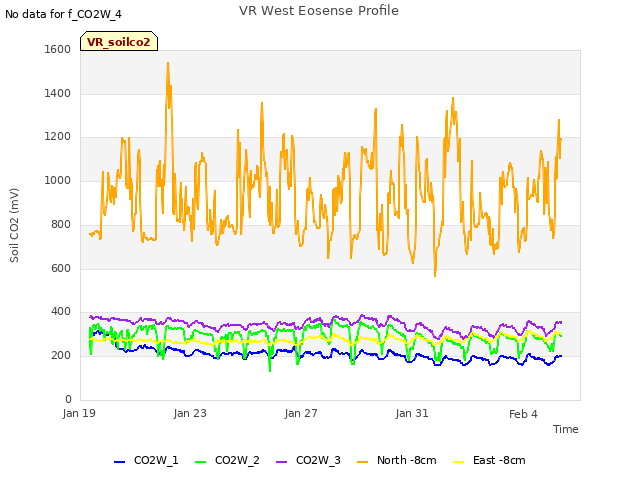Click the 1600 y-axis tick label
Screen dimensions: 640x480
(58, 49)
